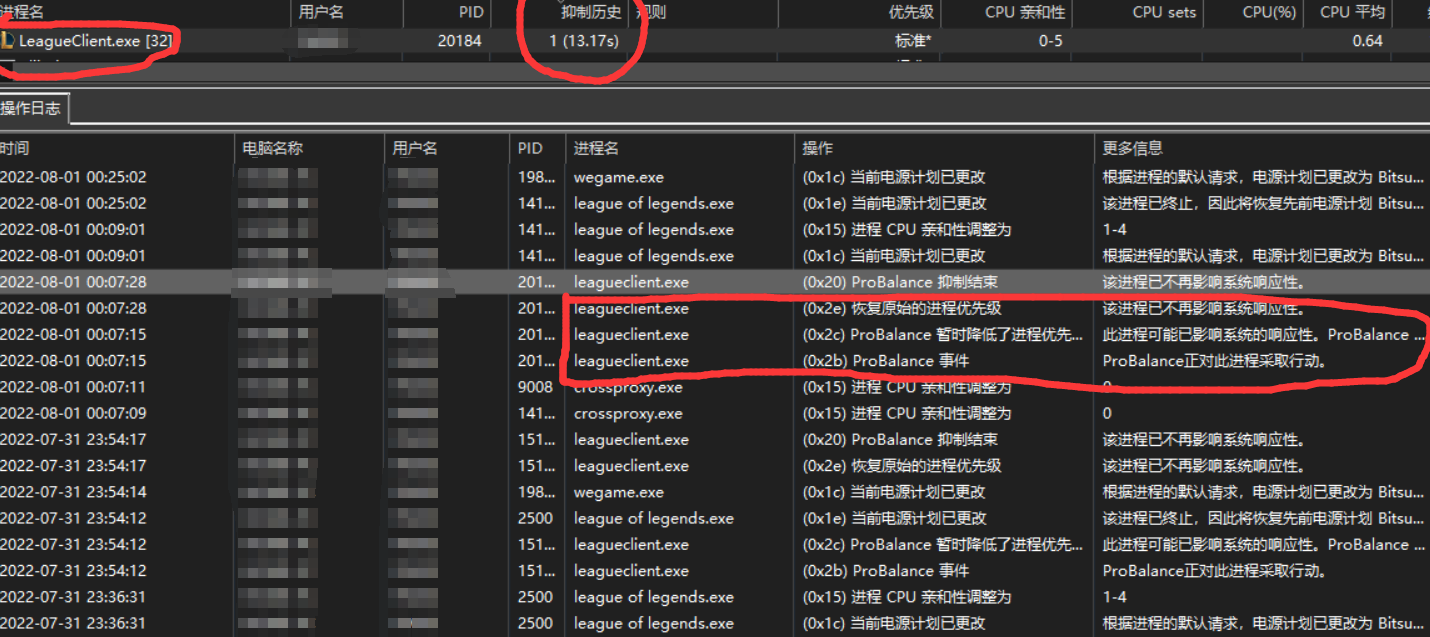Viewport: 1430px width, 637px height.
Task: Sort the log by 时间 column header
Action: coord(16,148)
